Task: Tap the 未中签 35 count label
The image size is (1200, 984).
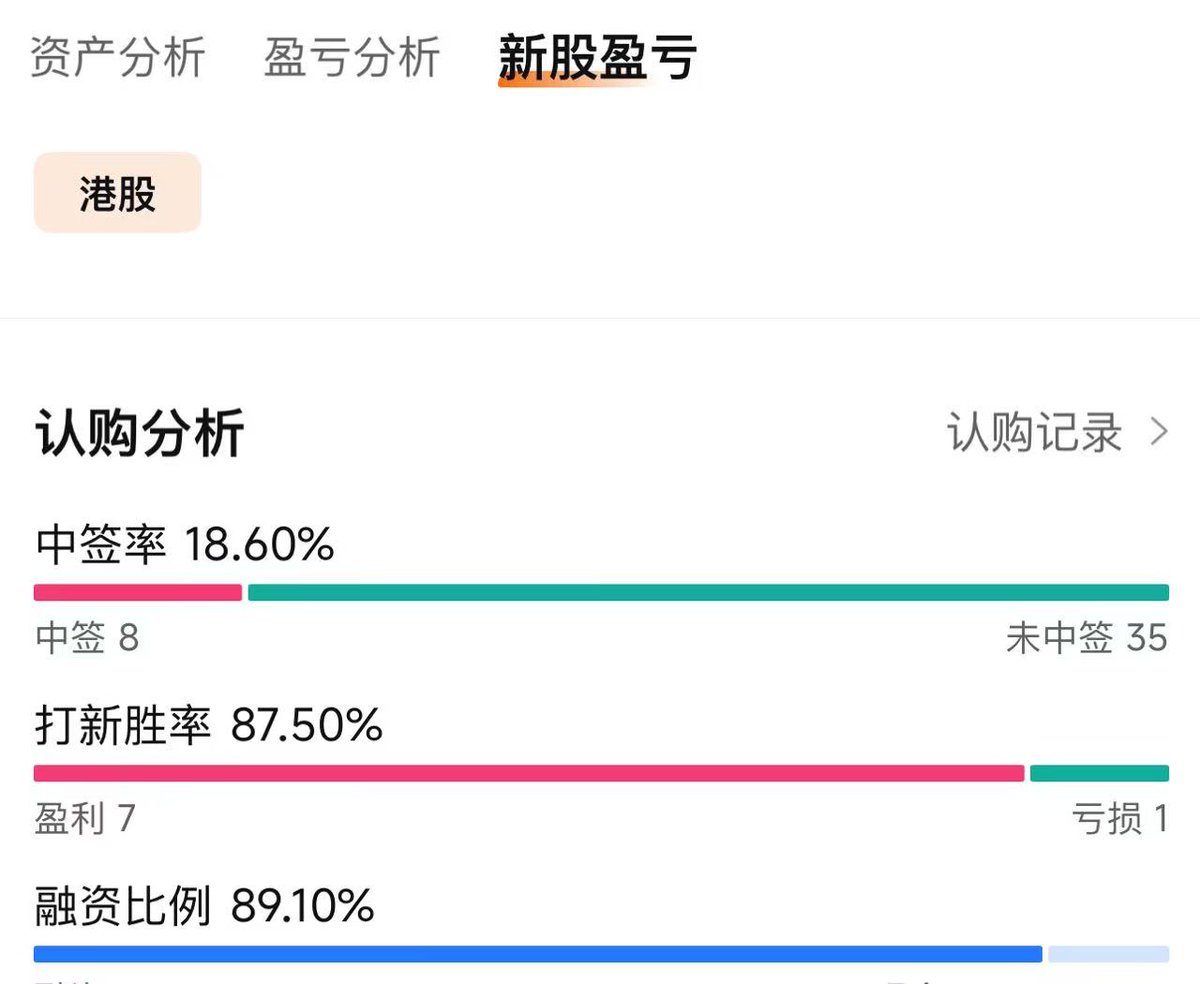Action: [1087, 638]
